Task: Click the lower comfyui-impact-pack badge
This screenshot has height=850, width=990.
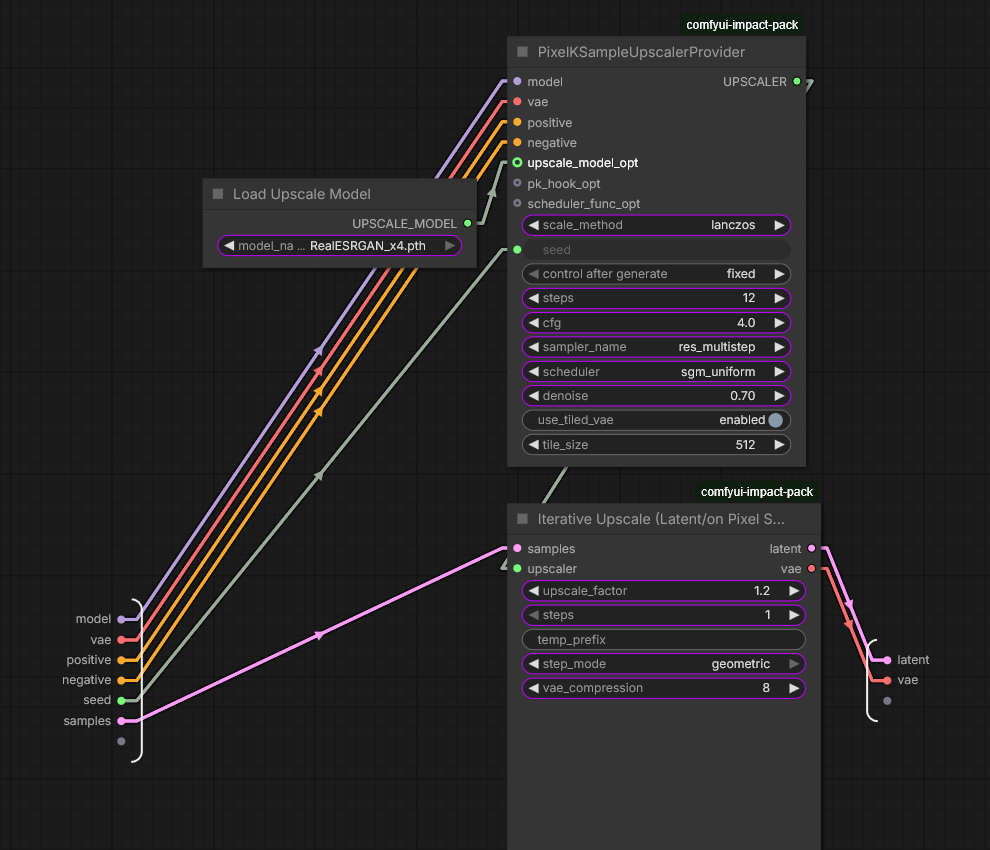Action: tap(756, 491)
